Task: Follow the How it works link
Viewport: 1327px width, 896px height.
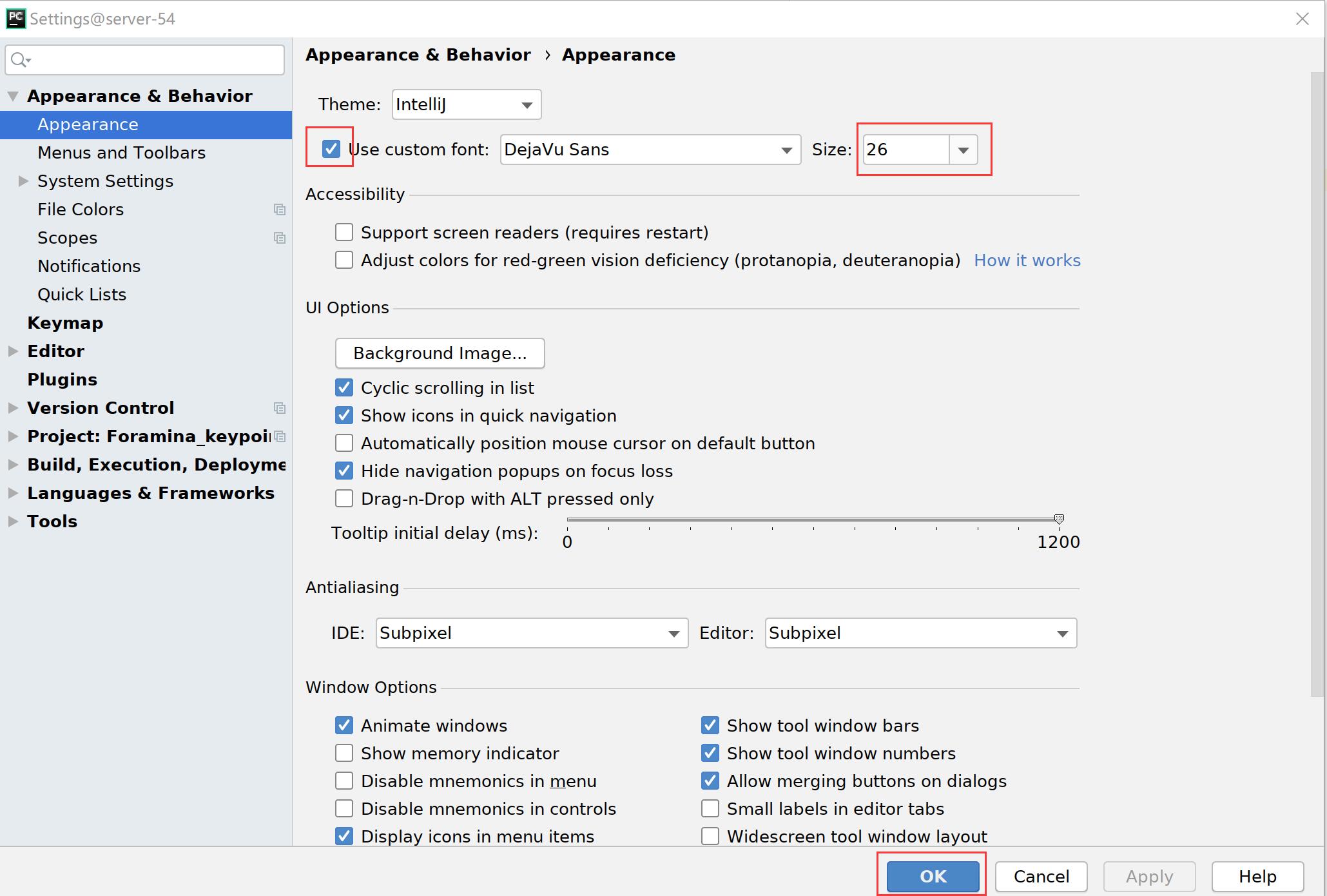Action: [1027, 260]
